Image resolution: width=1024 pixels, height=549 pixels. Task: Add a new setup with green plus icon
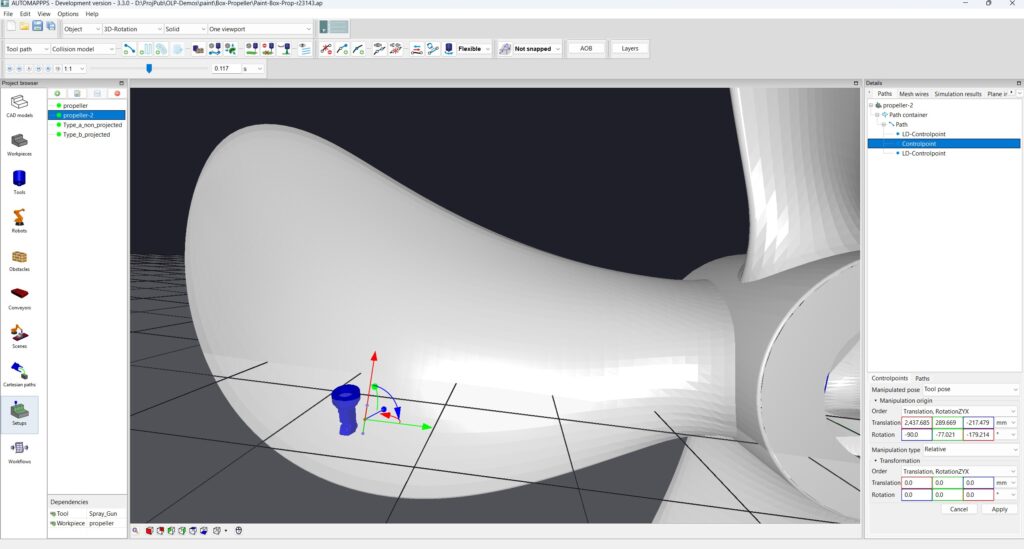click(x=57, y=93)
